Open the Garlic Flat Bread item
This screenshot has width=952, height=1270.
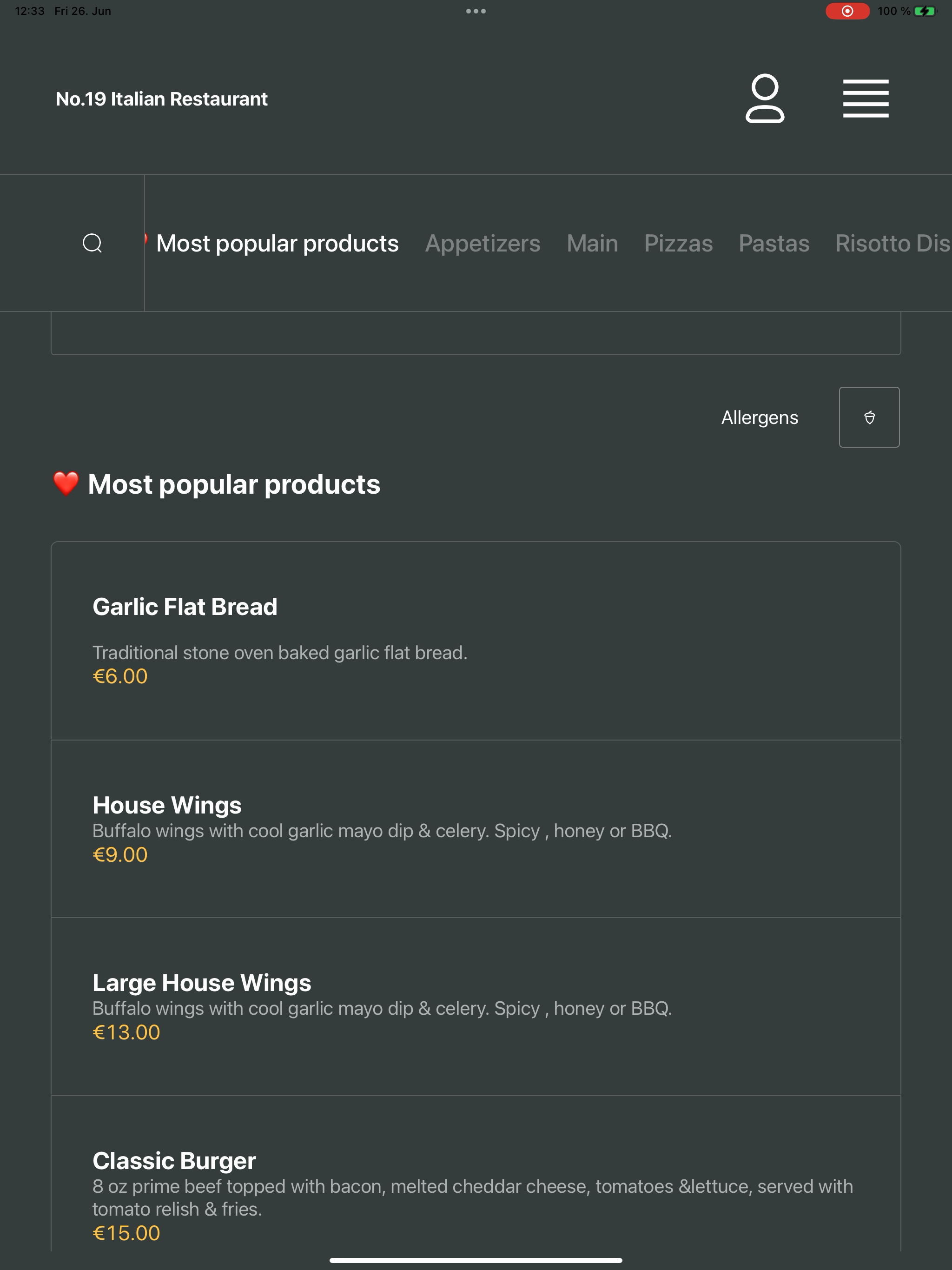(x=476, y=641)
